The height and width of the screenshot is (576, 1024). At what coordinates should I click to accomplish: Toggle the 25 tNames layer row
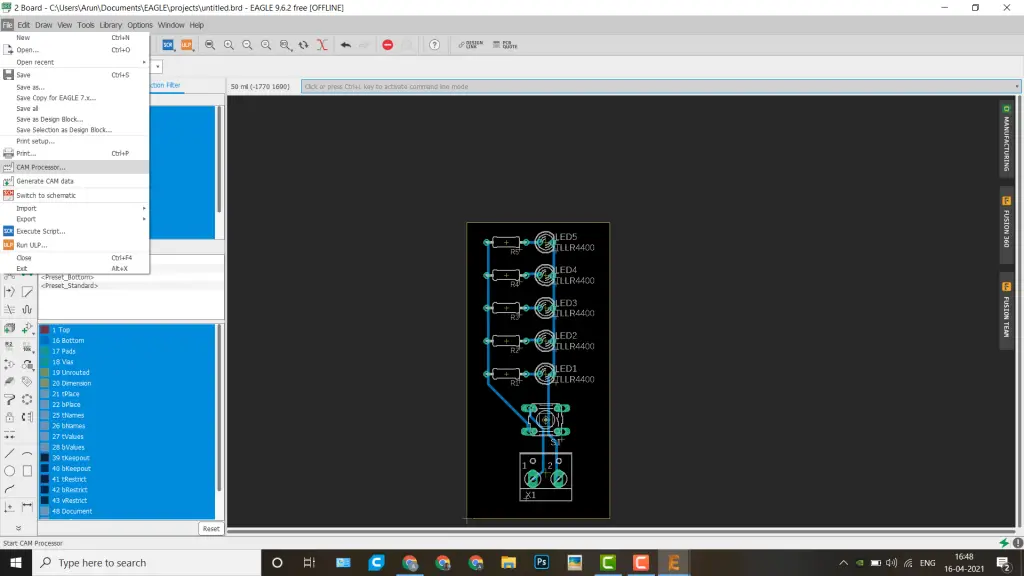(127, 415)
